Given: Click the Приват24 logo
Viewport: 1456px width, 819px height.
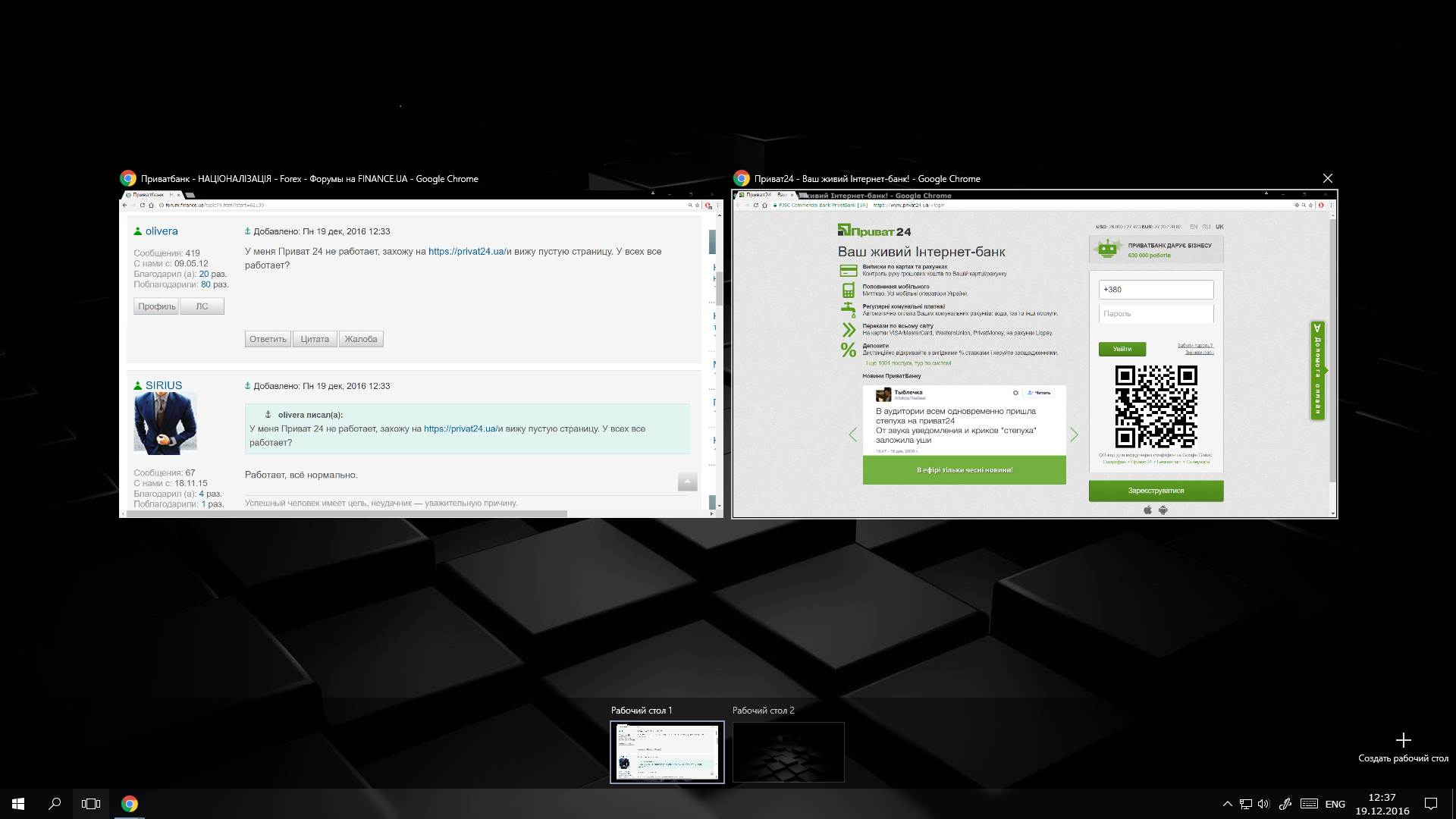Looking at the screenshot, I should [x=874, y=231].
